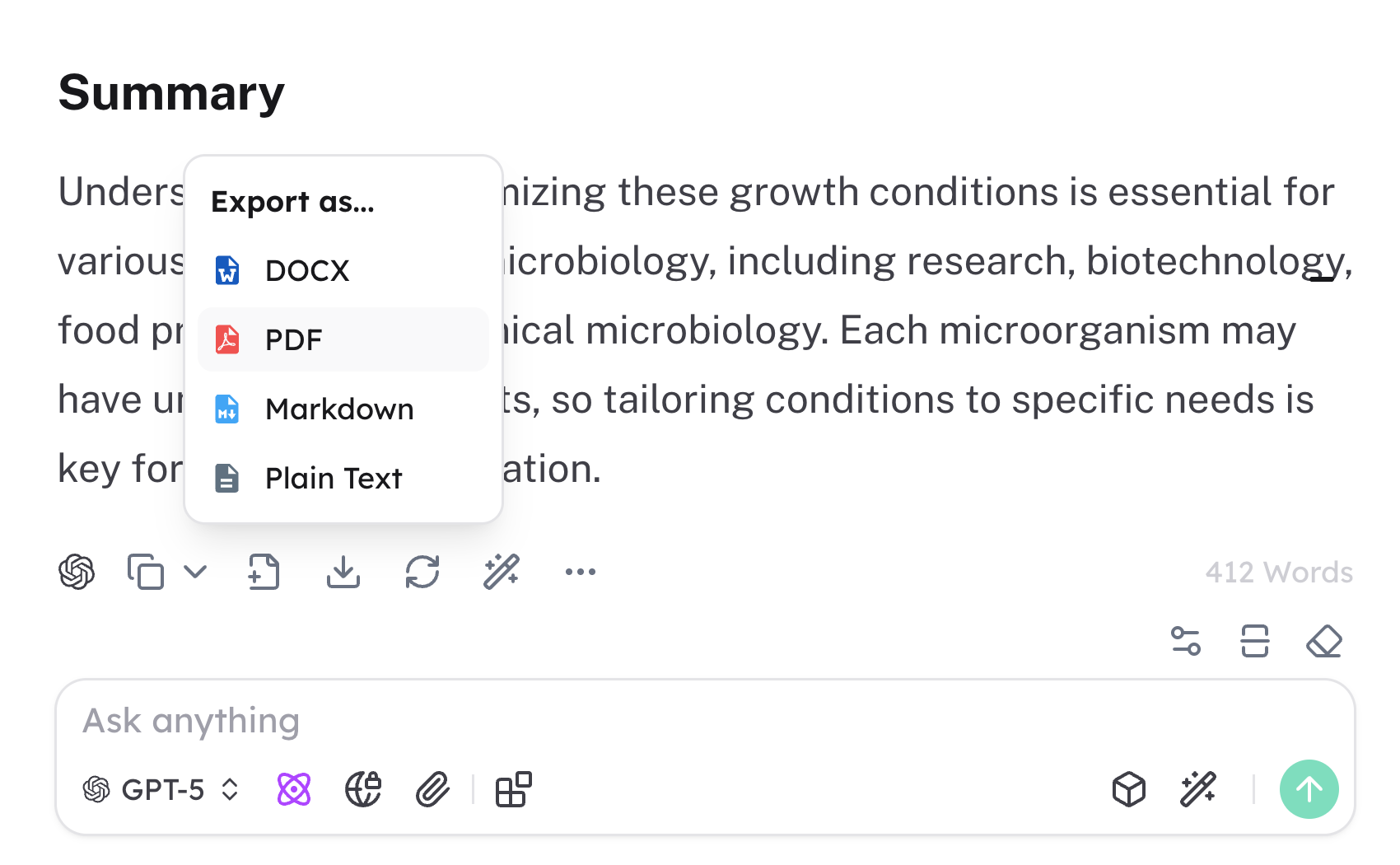Screen dimensions: 1400x865
Task: Click the eraser clear chat icon
Action: click(x=1323, y=641)
